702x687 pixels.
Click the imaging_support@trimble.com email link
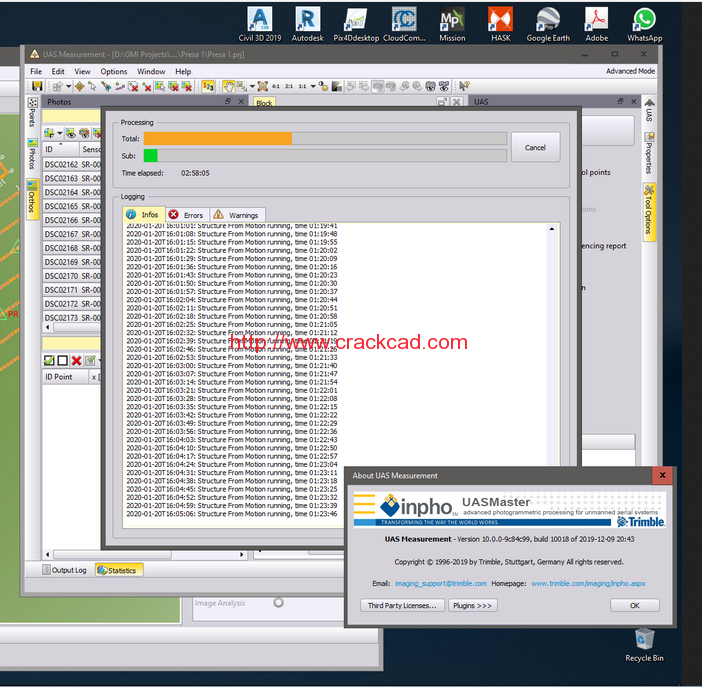441,584
